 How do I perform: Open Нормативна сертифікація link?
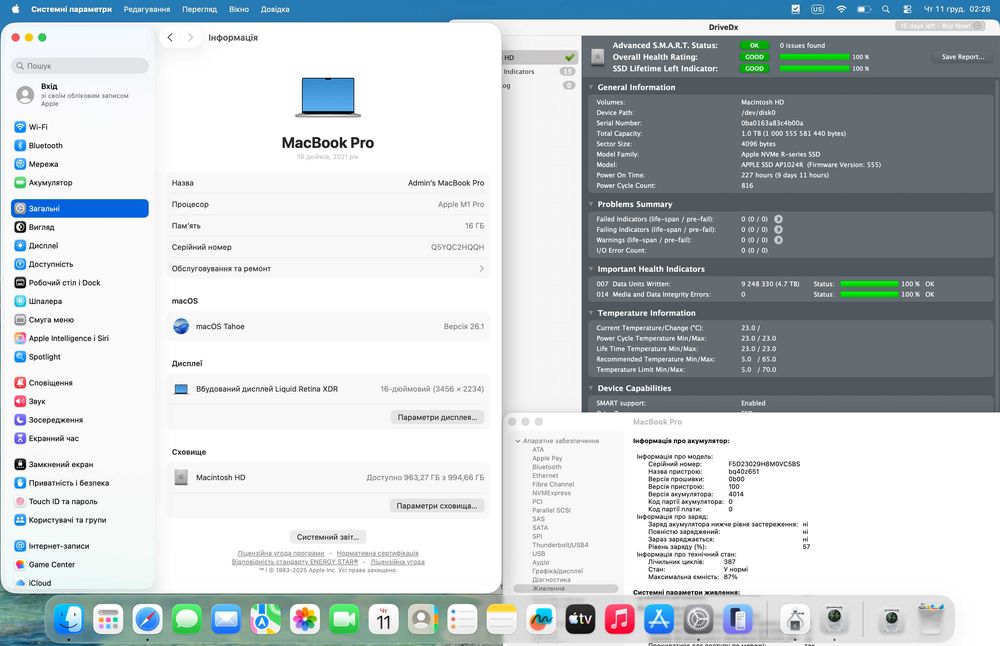(378, 553)
